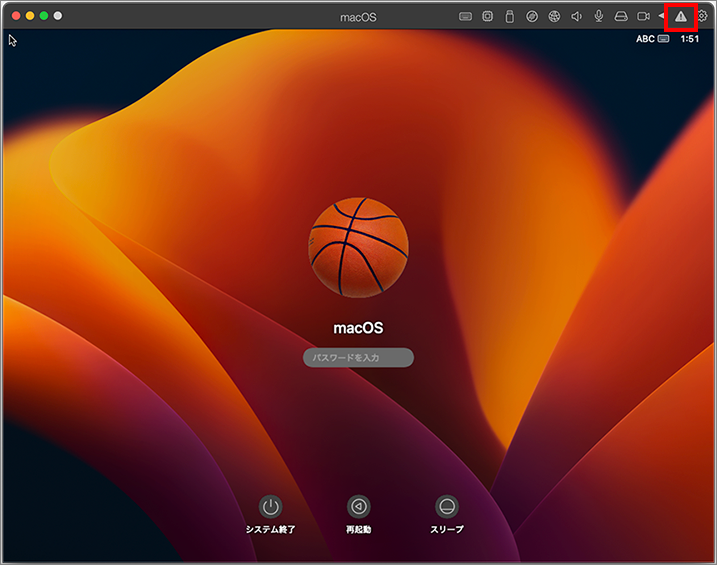
Task: Click the 1:51 clock in menu bar
Action: [690, 39]
